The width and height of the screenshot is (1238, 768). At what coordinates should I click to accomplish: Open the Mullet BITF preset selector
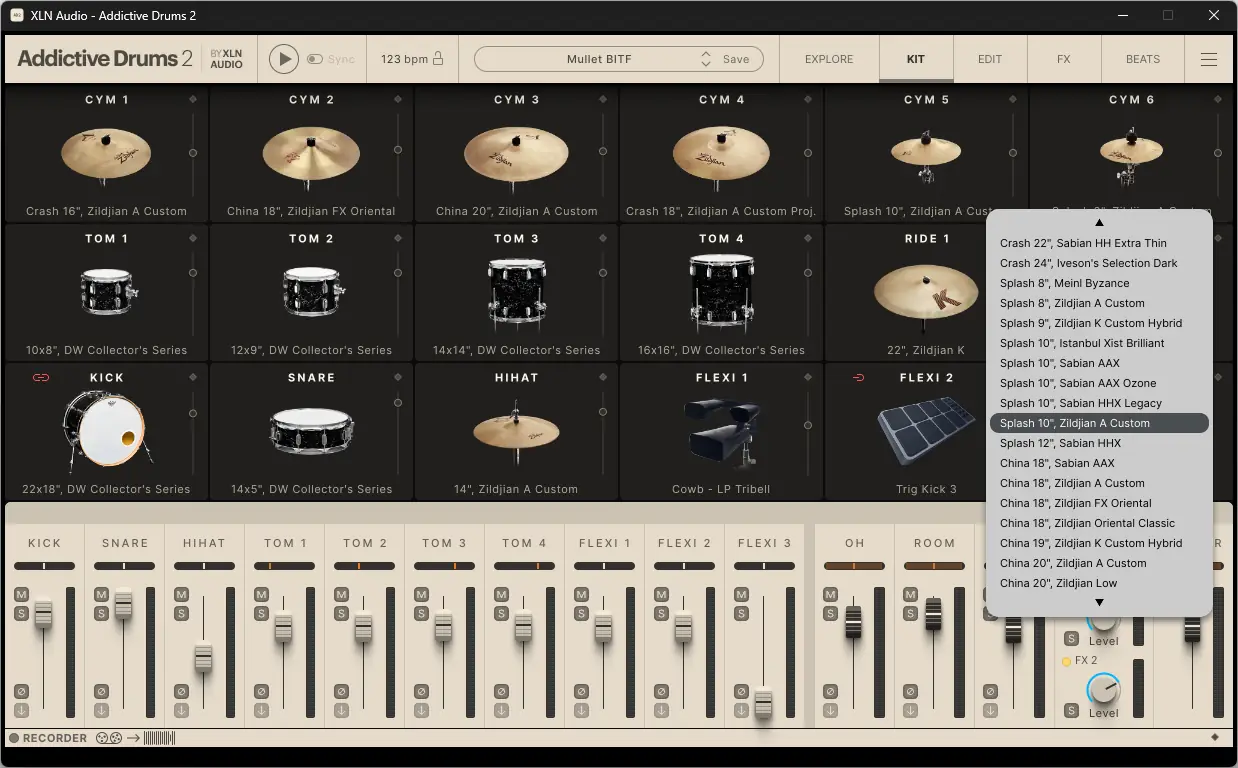tap(599, 59)
